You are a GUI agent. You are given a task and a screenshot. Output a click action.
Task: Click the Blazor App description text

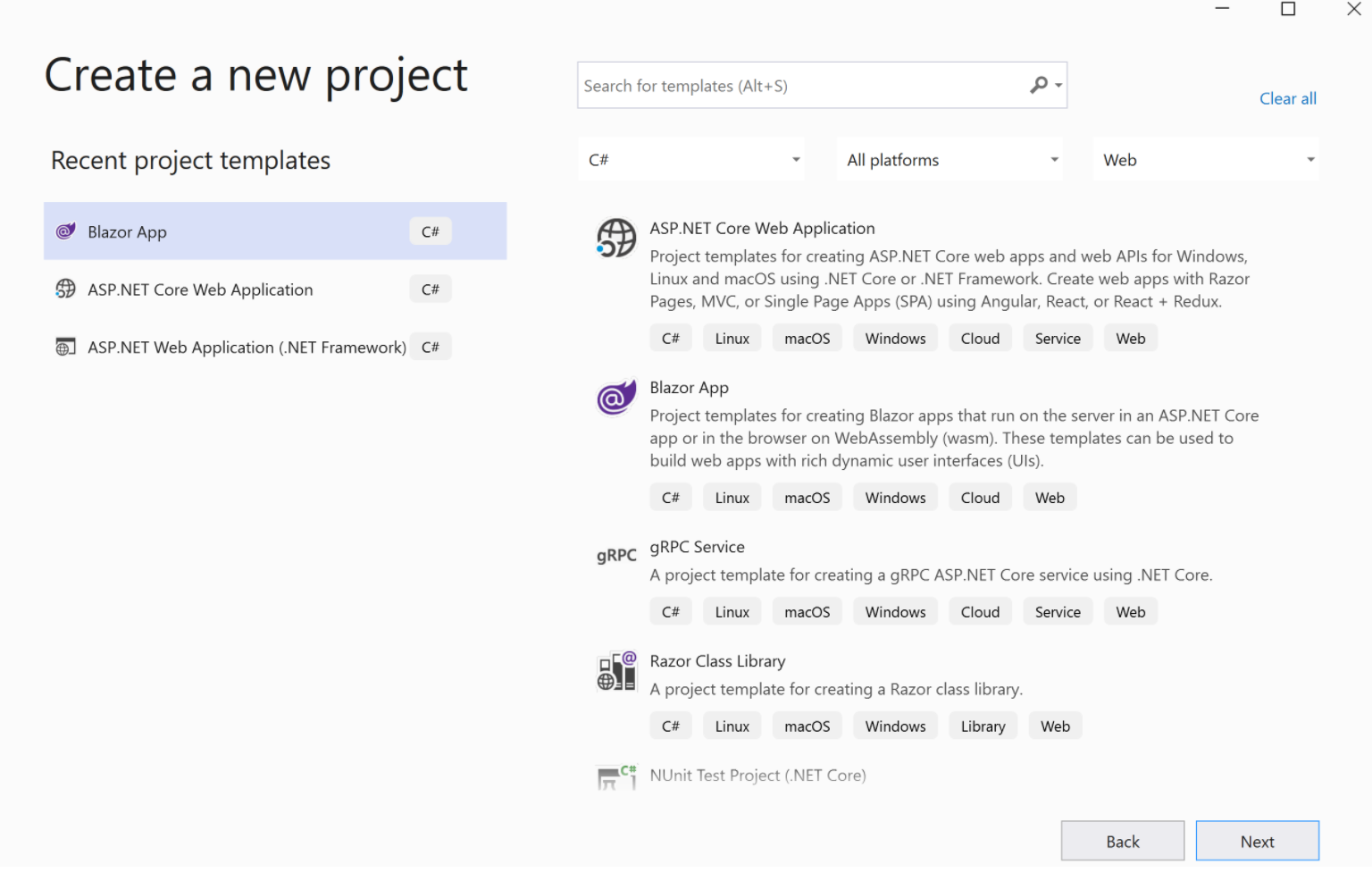coord(954,438)
